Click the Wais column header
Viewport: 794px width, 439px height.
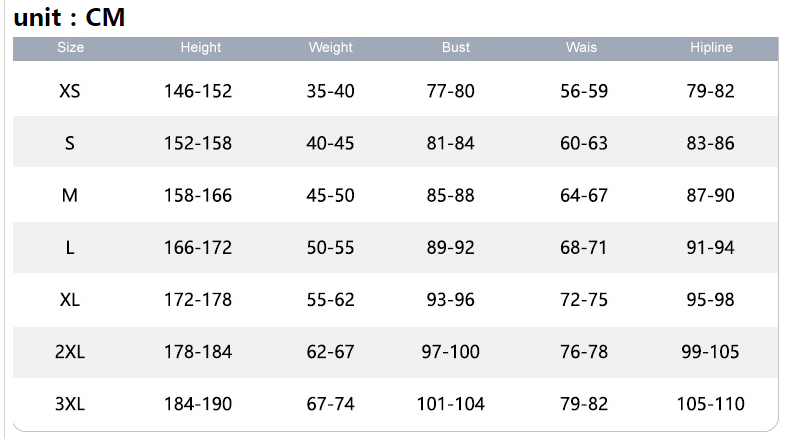582,47
